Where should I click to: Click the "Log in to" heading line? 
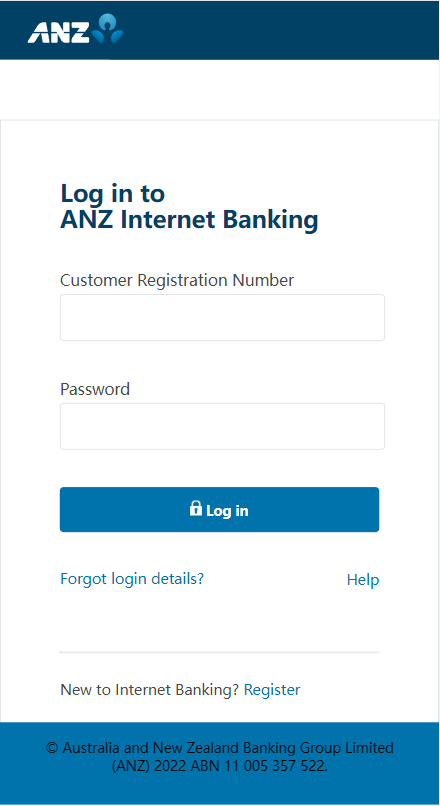[x=113, y=193]
